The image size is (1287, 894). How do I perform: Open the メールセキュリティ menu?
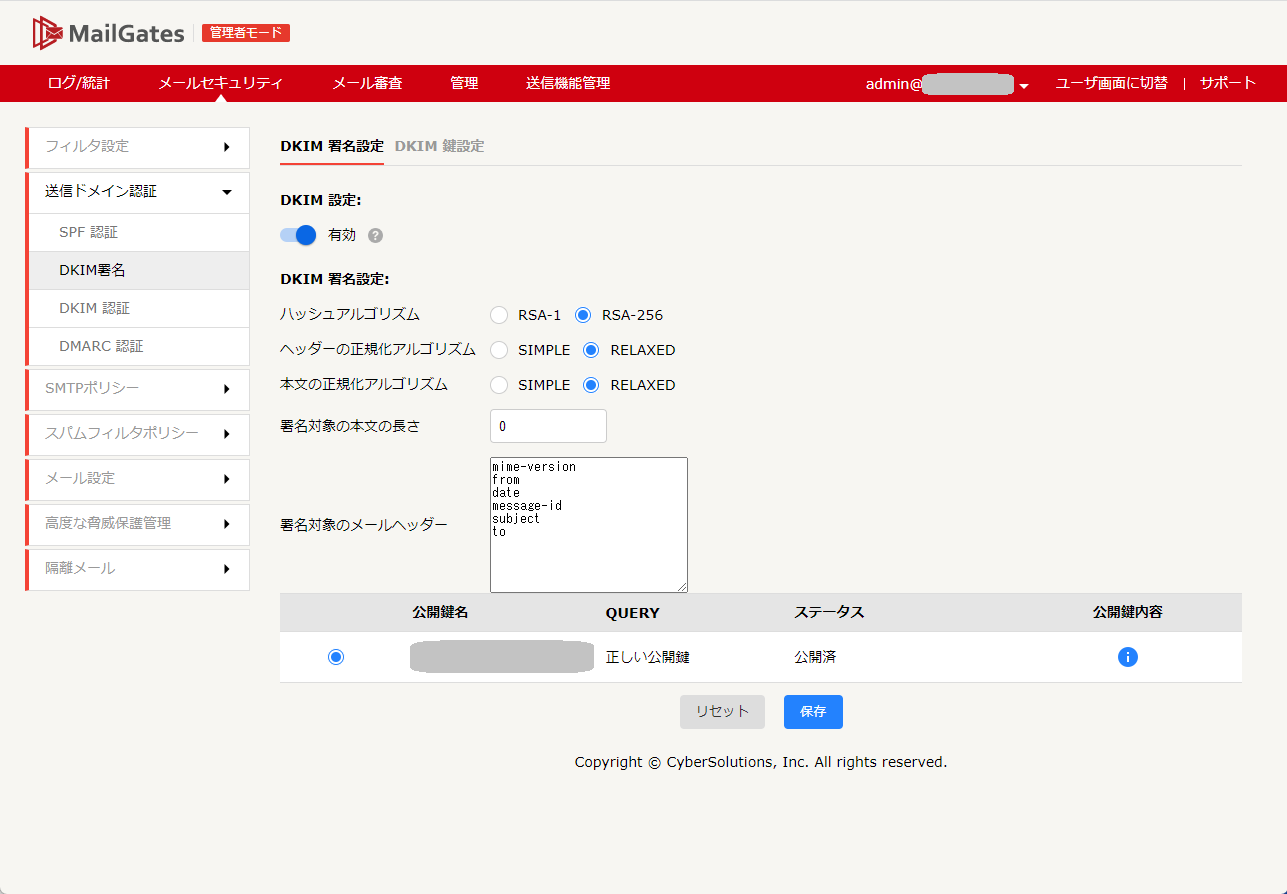[220, 83]
